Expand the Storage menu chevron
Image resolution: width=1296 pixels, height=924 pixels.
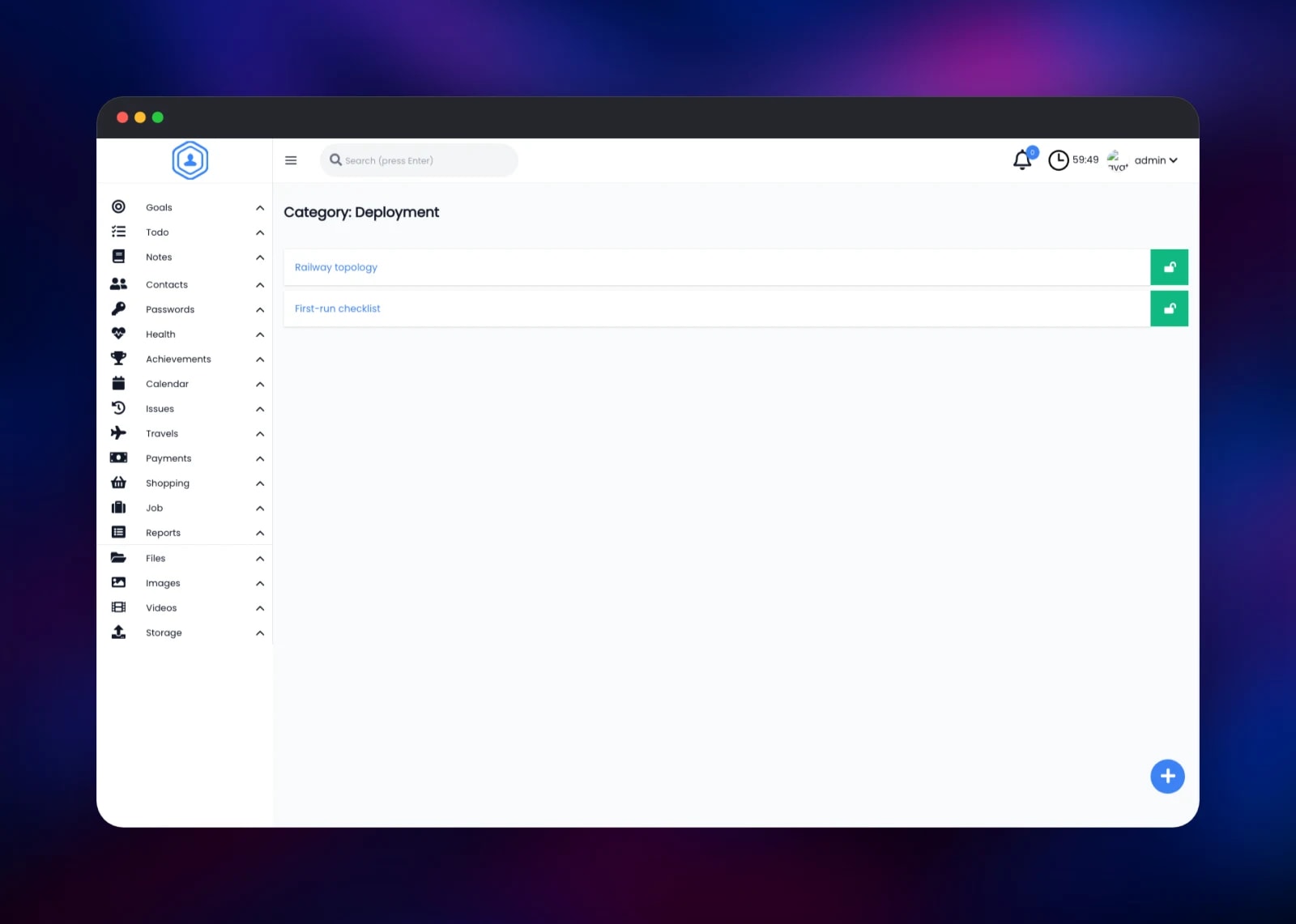(260, 633)
